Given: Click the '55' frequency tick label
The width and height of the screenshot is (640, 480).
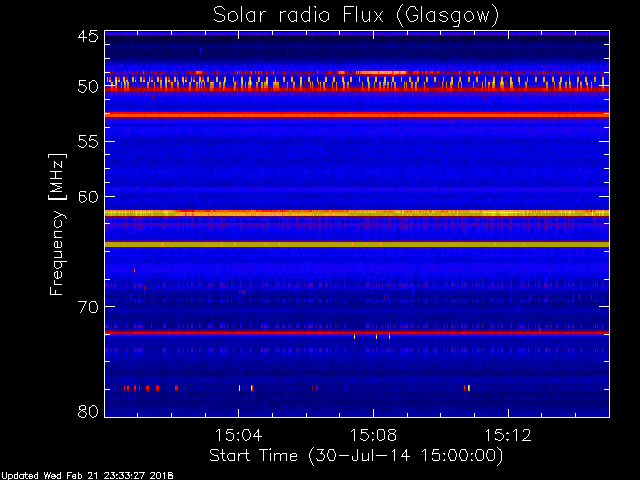Looking at the screenshot, I should [88, 142].
